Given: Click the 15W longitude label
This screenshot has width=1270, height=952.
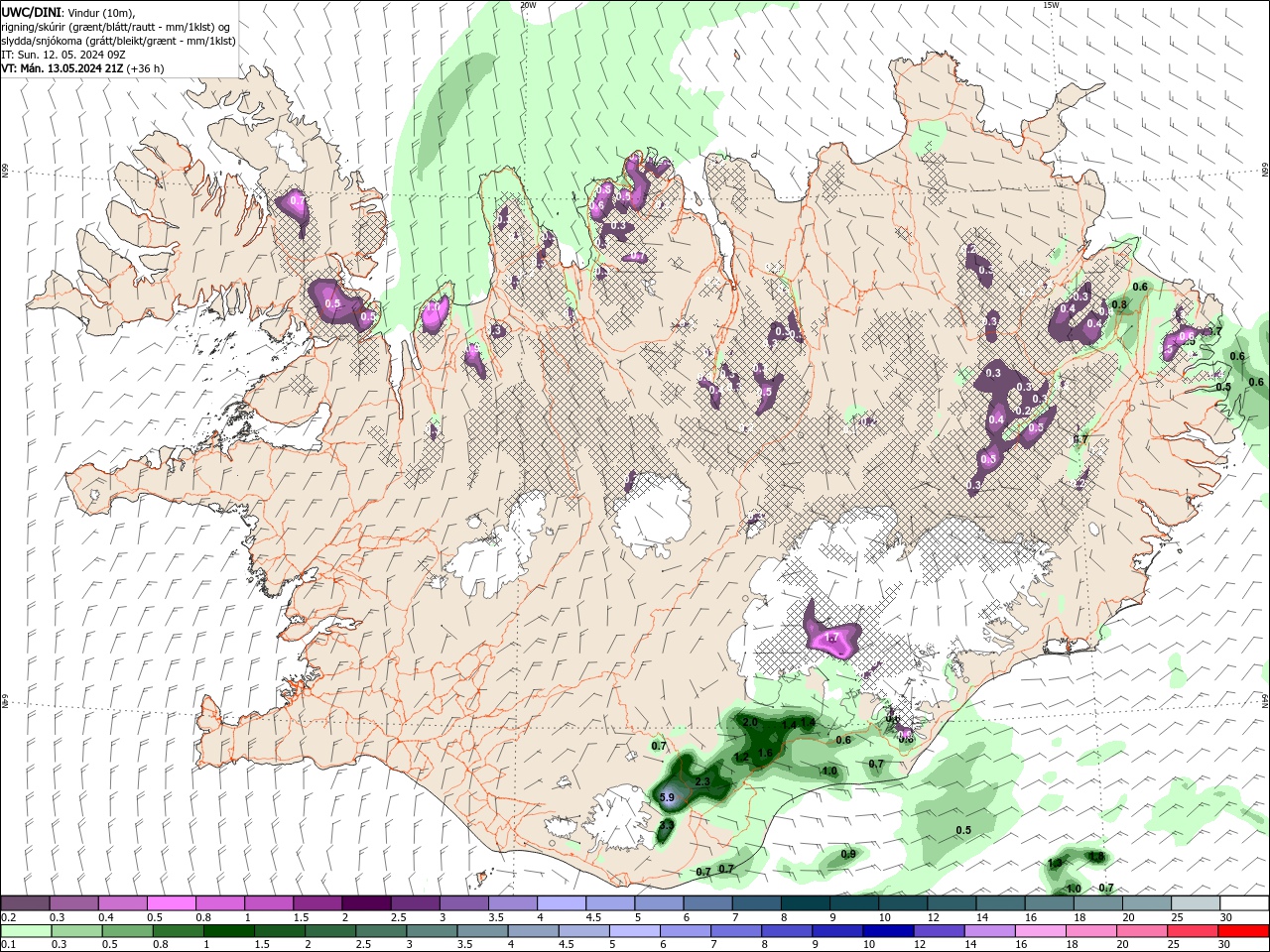Looking at the screenshot, I should point(1051,5).
